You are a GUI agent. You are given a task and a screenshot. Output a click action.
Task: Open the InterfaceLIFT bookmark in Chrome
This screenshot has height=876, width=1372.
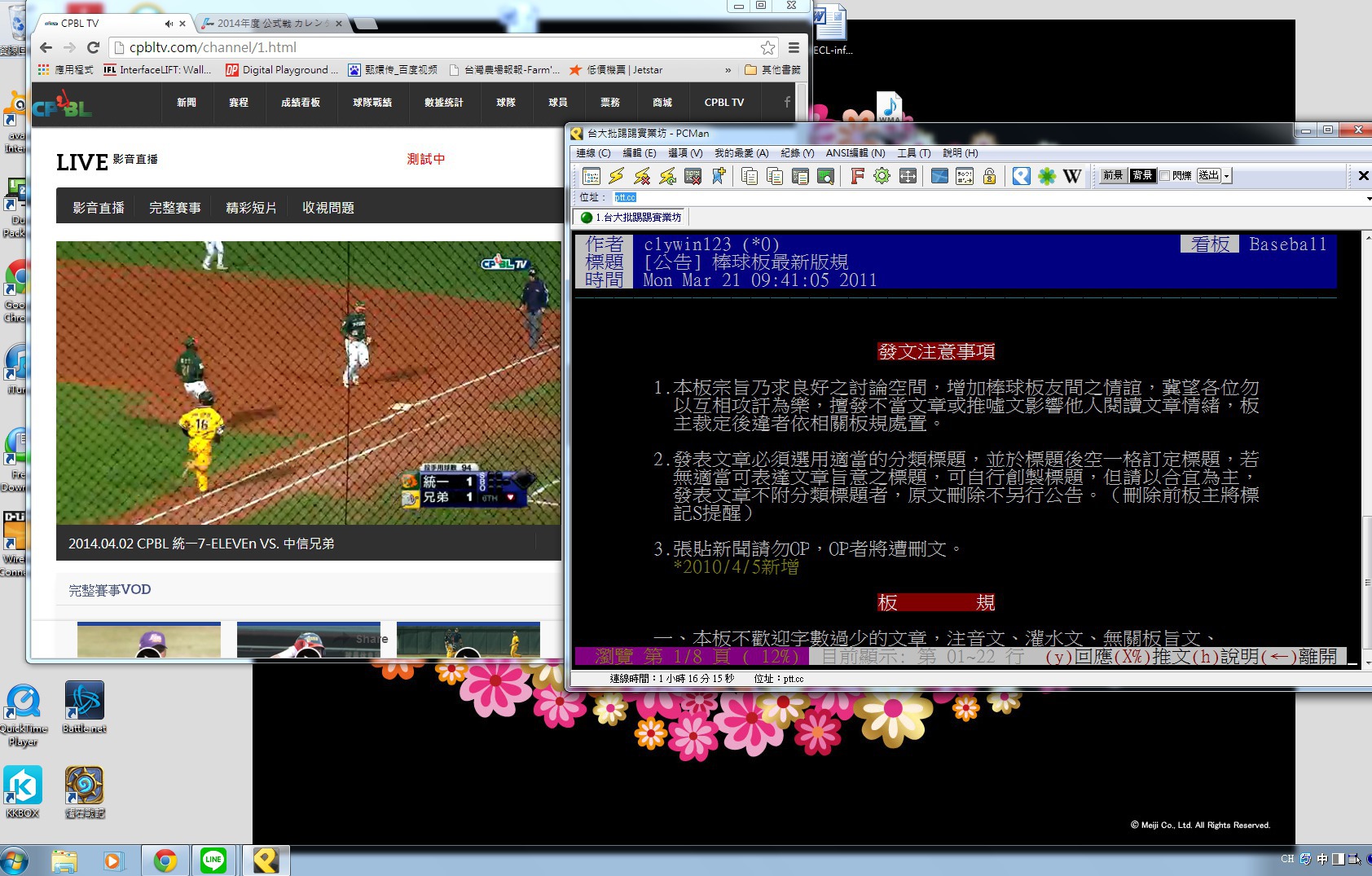click(x=157, y=70)
